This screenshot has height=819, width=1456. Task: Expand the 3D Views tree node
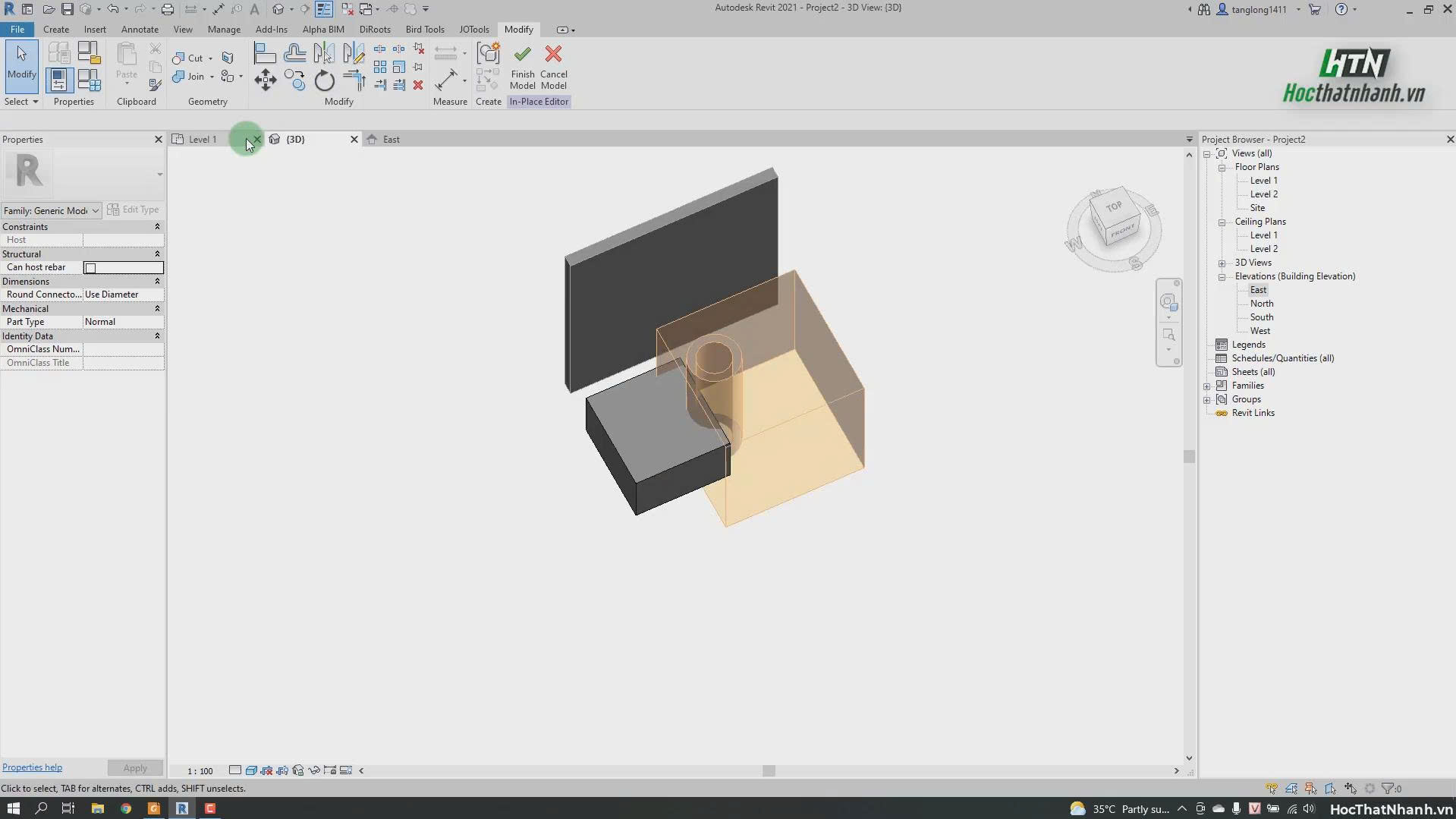tap(1222, 263)
